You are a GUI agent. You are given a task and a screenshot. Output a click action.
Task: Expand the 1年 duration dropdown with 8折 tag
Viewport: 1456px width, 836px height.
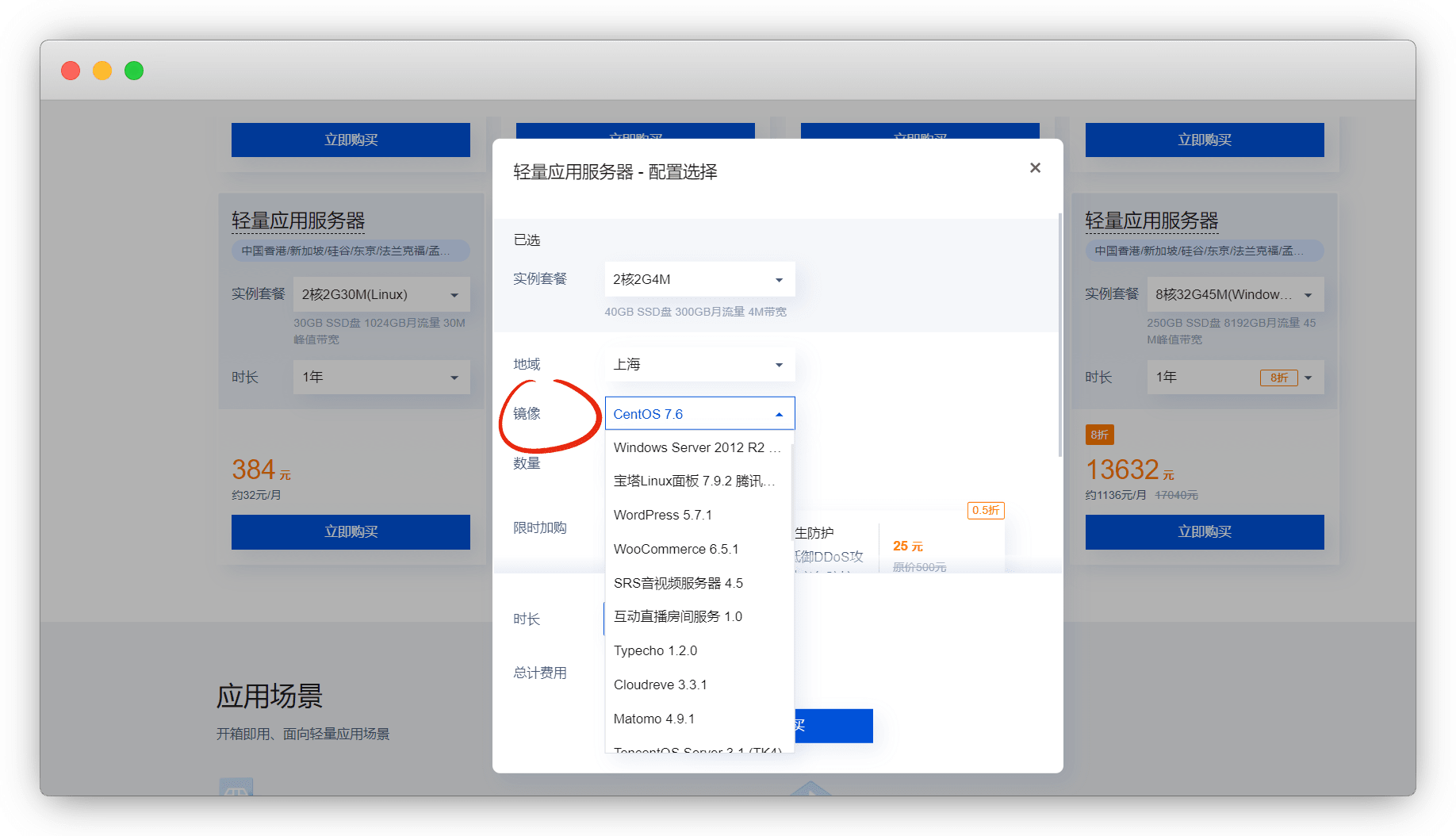(1234, 378)
